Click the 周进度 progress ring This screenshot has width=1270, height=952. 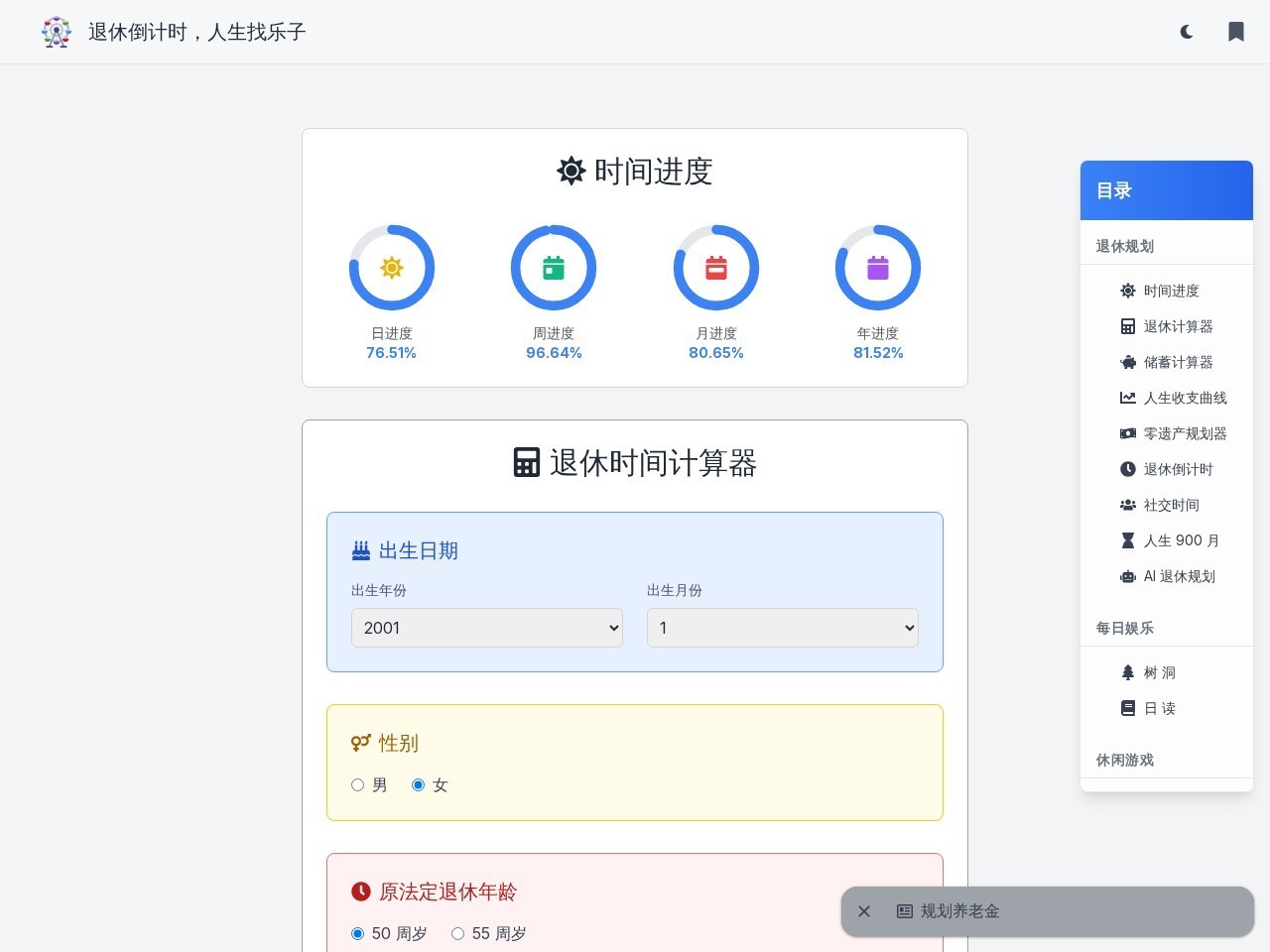(x=554, y=268)
